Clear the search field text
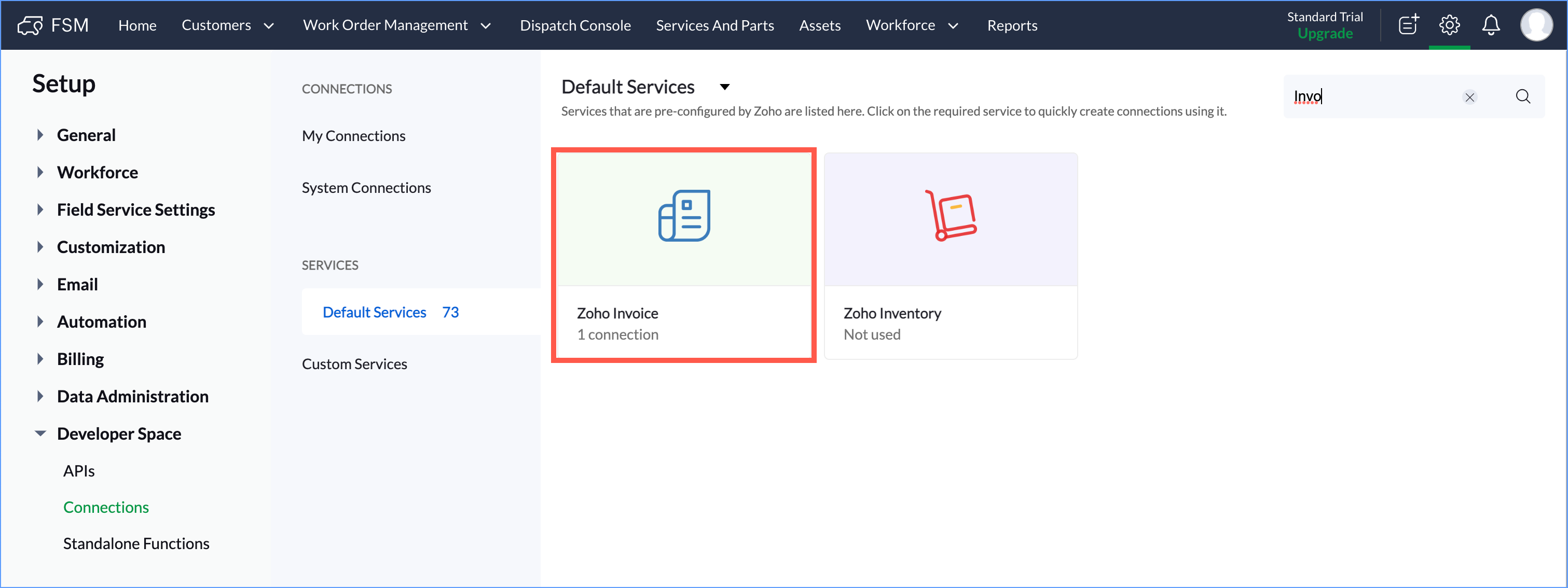1568x588 pixels. [x=1469, y=96]
